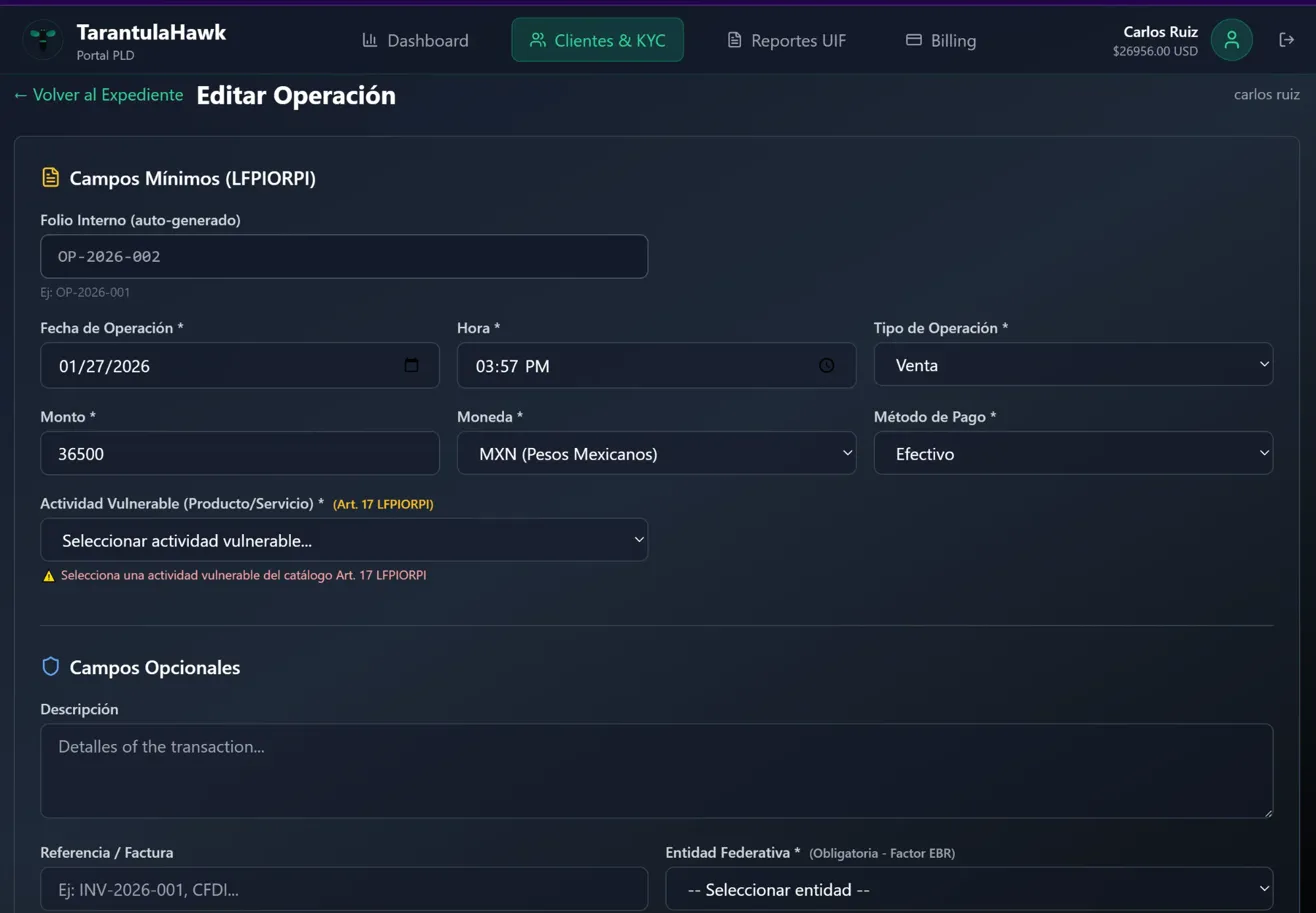
Task: Click the Campos Opcionales shield icon
Action: click(x=50, y=667)
